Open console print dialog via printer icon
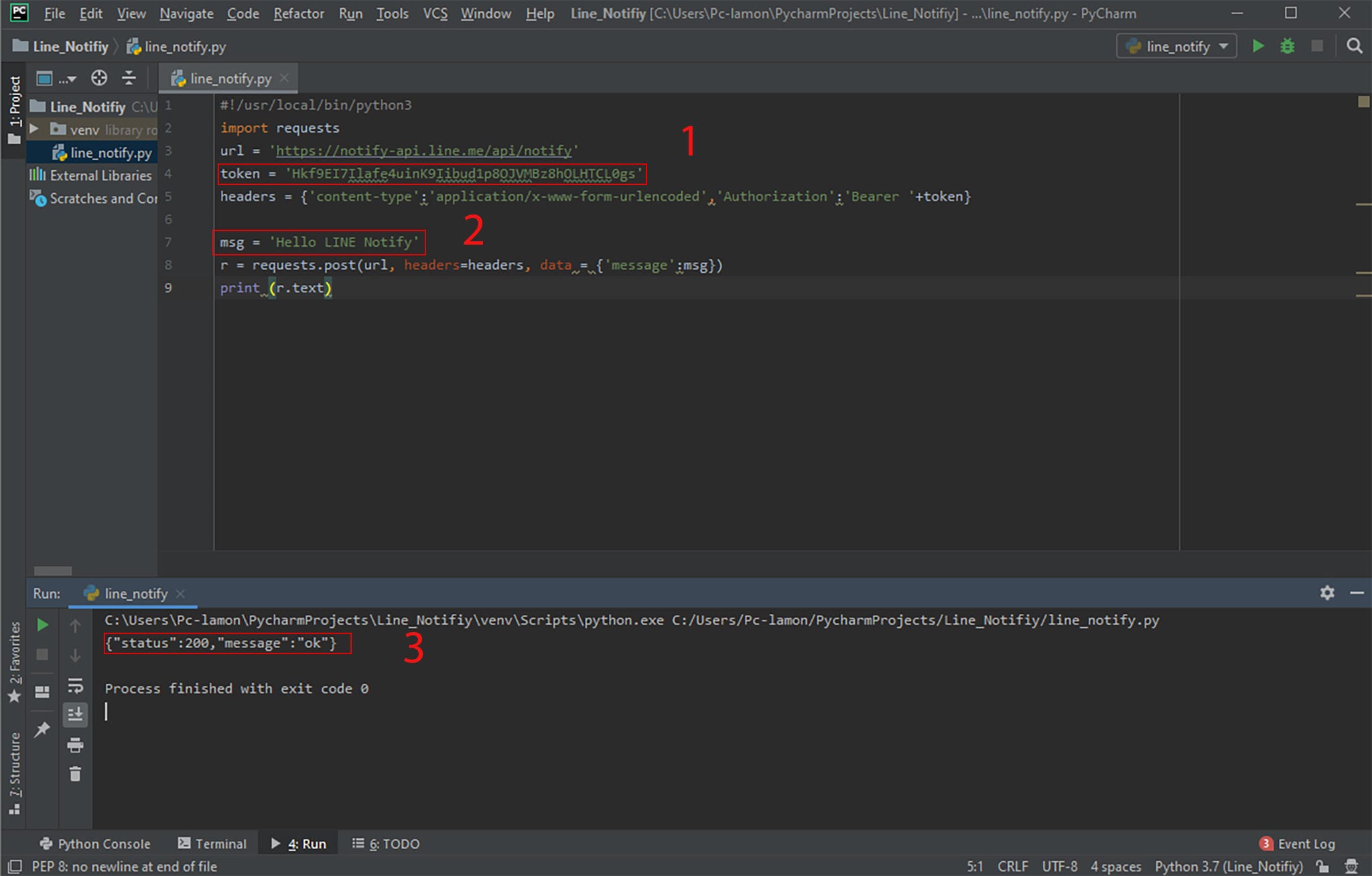 (x=75, y=745)
